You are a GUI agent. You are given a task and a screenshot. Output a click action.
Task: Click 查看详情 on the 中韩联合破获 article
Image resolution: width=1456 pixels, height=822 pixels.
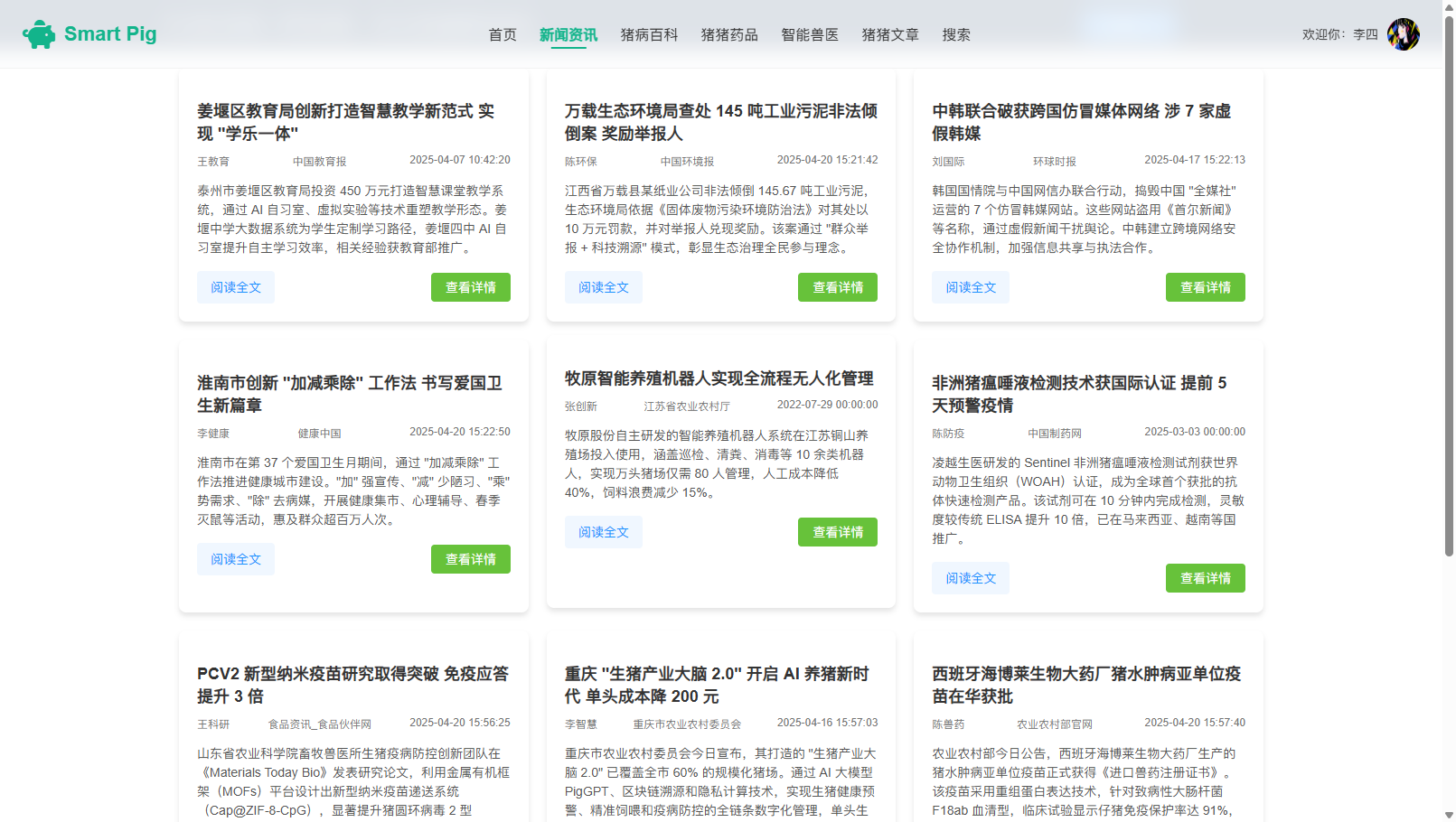coord(1206,287)
